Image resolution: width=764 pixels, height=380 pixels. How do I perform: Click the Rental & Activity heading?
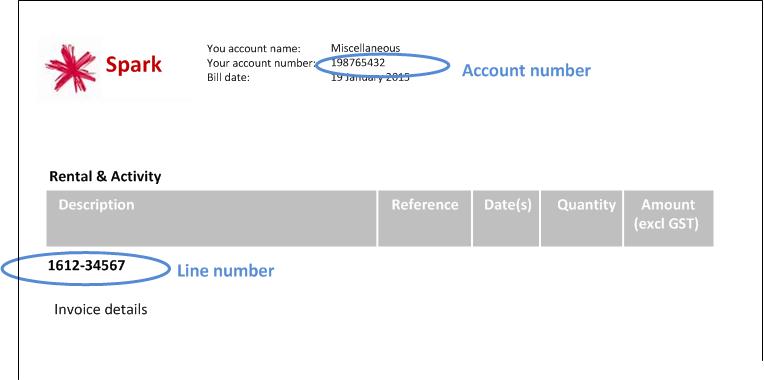point(105,176)
